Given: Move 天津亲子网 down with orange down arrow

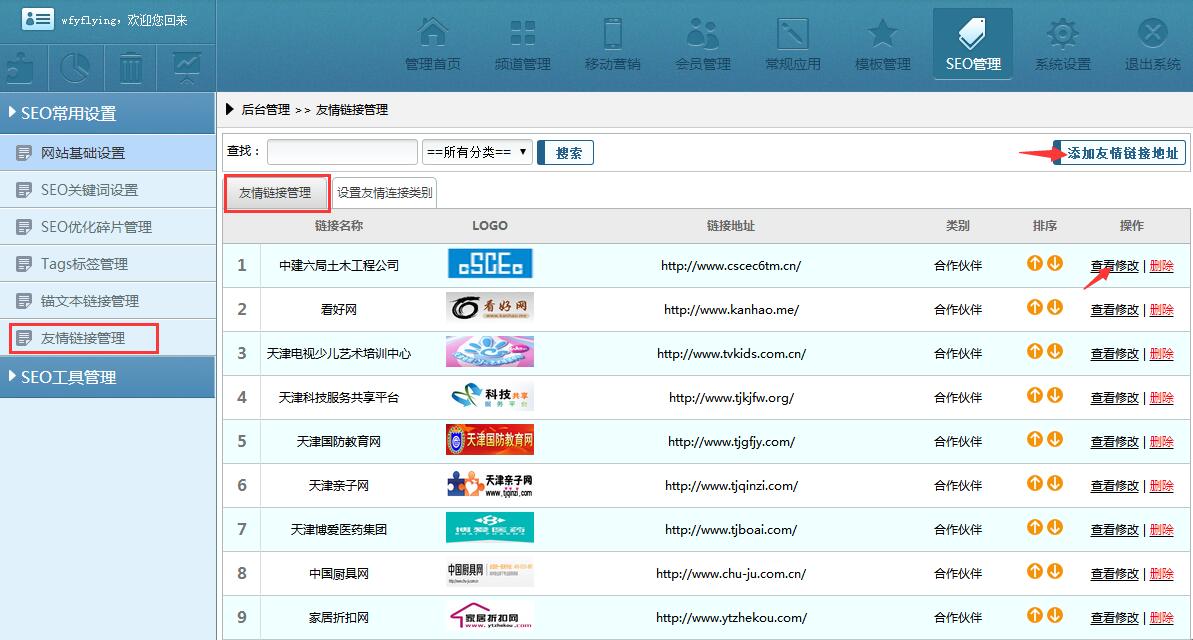Looking at the screenshot, I should click(x=1055, y=484).
